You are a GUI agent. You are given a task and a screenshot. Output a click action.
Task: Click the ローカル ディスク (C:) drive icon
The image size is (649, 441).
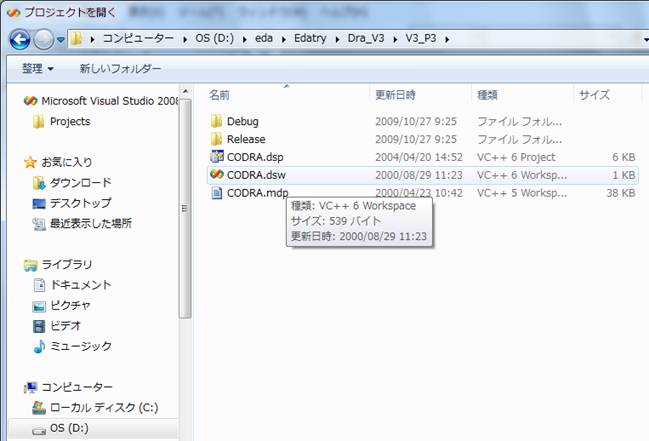click(x=39, y=408)
